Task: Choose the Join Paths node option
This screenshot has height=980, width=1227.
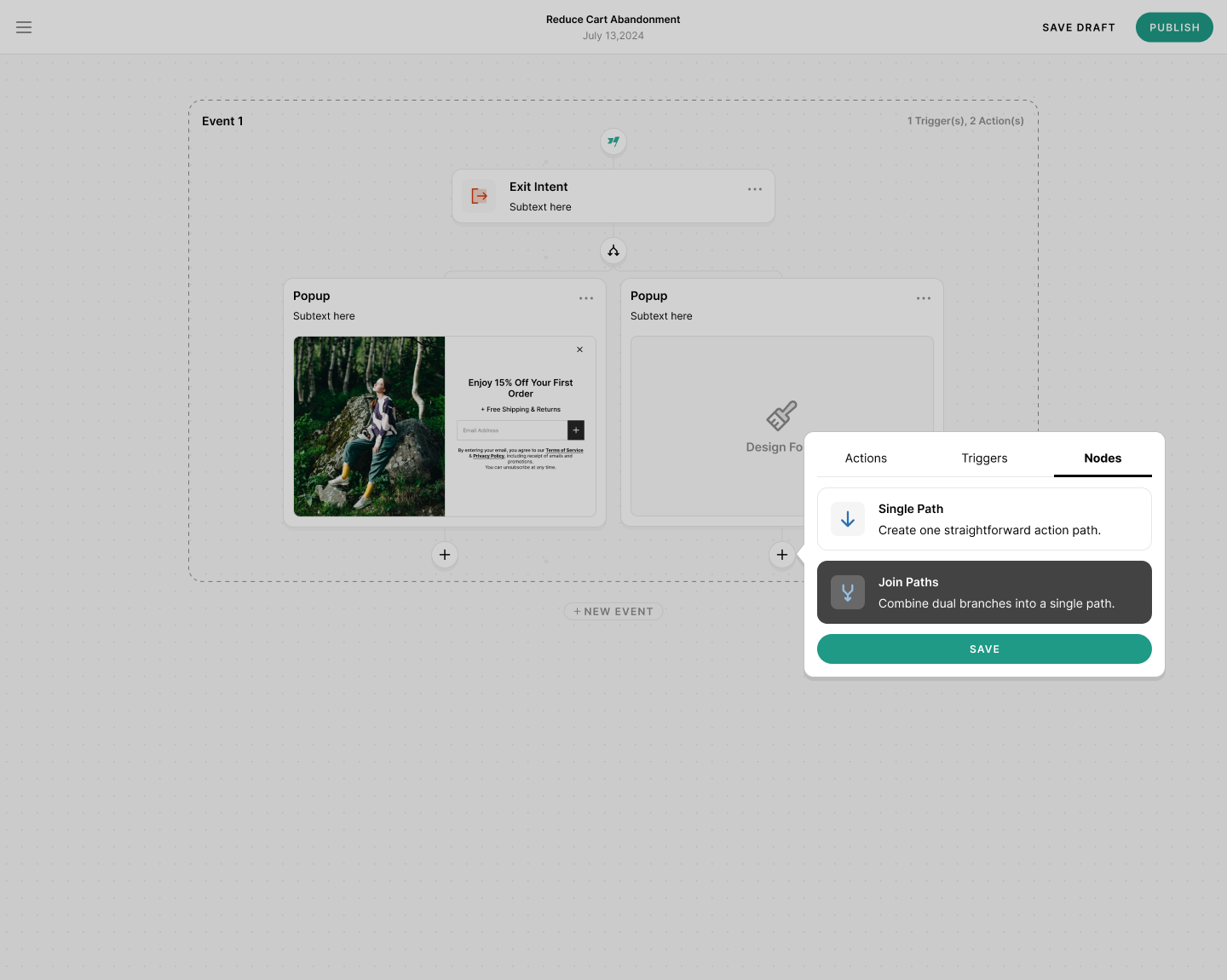Action: [984, 592]
